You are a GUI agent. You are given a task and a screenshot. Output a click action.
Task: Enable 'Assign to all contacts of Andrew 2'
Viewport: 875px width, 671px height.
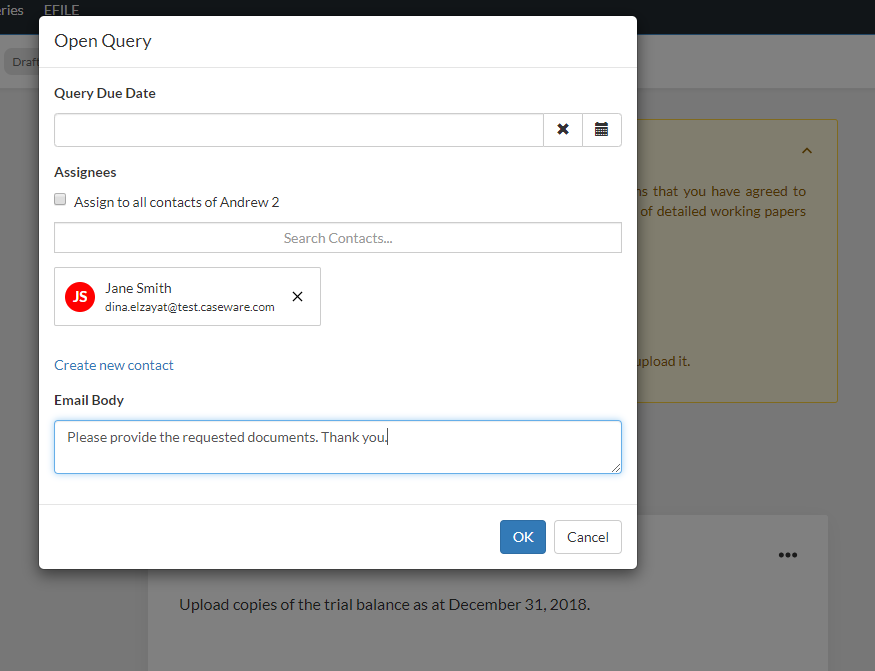(59, 198)
